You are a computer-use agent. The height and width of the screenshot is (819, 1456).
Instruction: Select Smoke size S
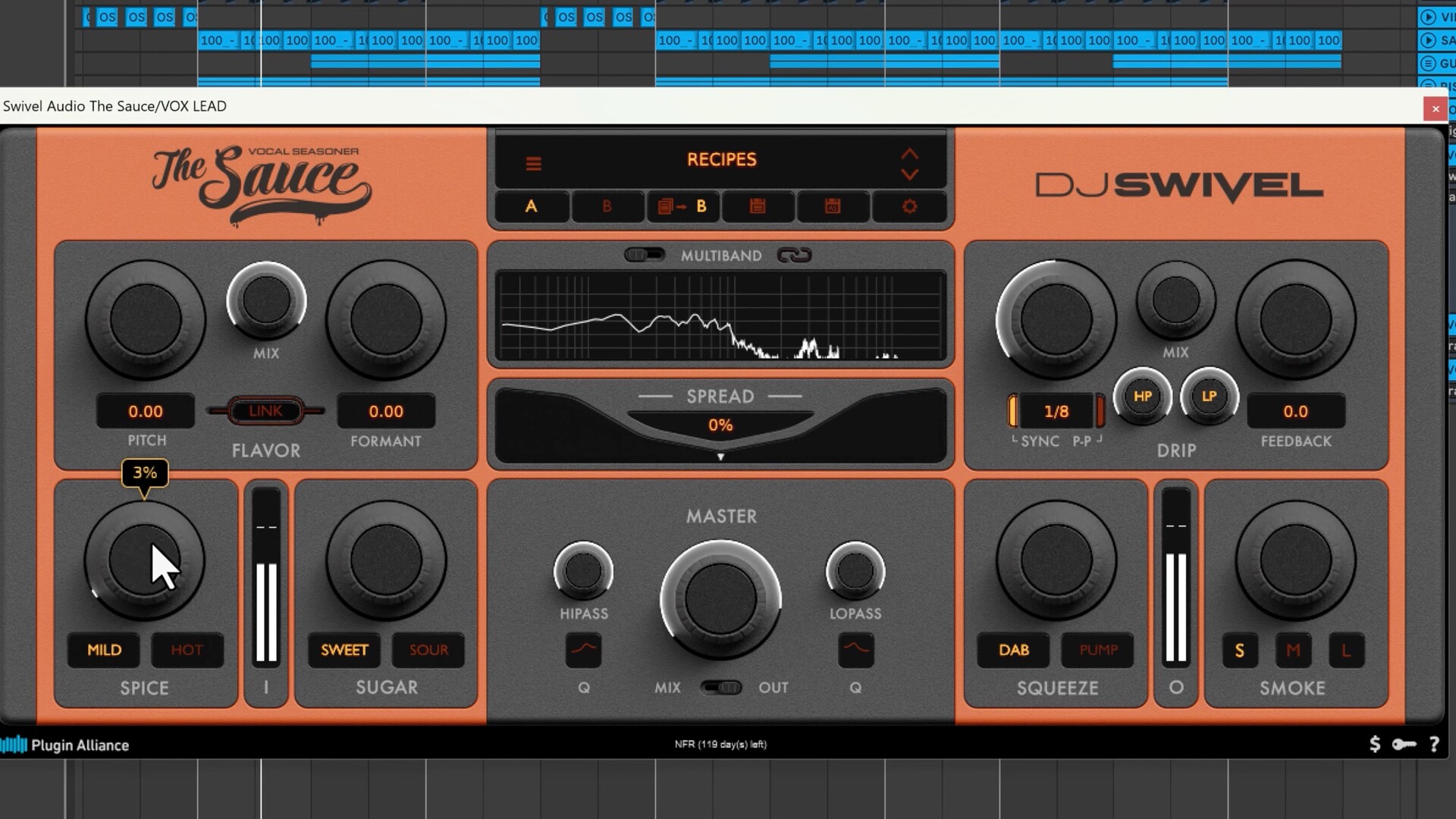(1239, 650)
